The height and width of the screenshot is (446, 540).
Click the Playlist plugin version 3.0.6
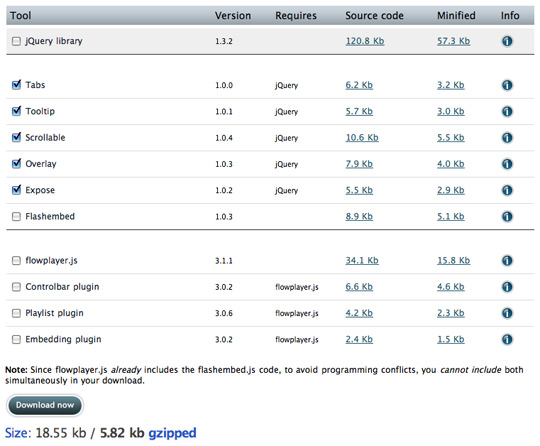224,313
